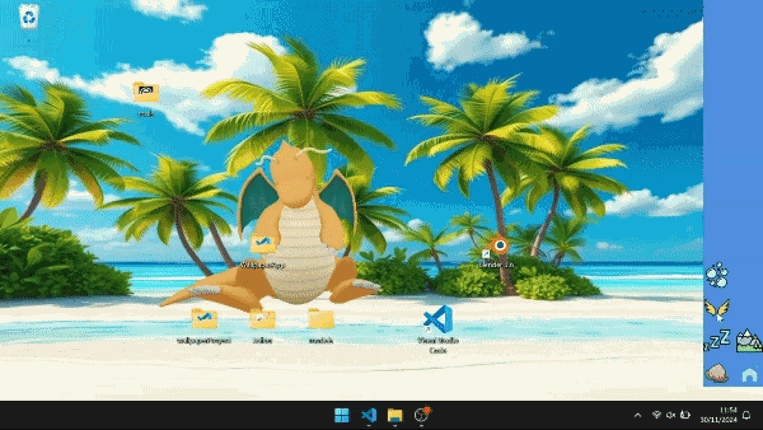Select the sleeping Zzz icon
The height and width of the screenshot is (430, 763).
point(717,340)
